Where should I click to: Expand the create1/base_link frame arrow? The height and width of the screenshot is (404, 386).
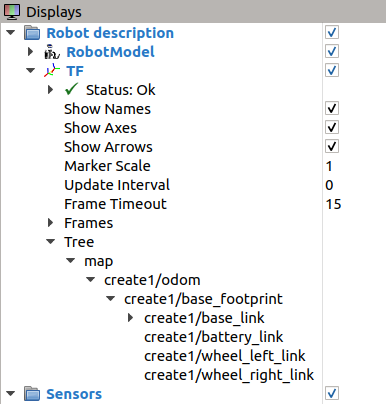130,318
